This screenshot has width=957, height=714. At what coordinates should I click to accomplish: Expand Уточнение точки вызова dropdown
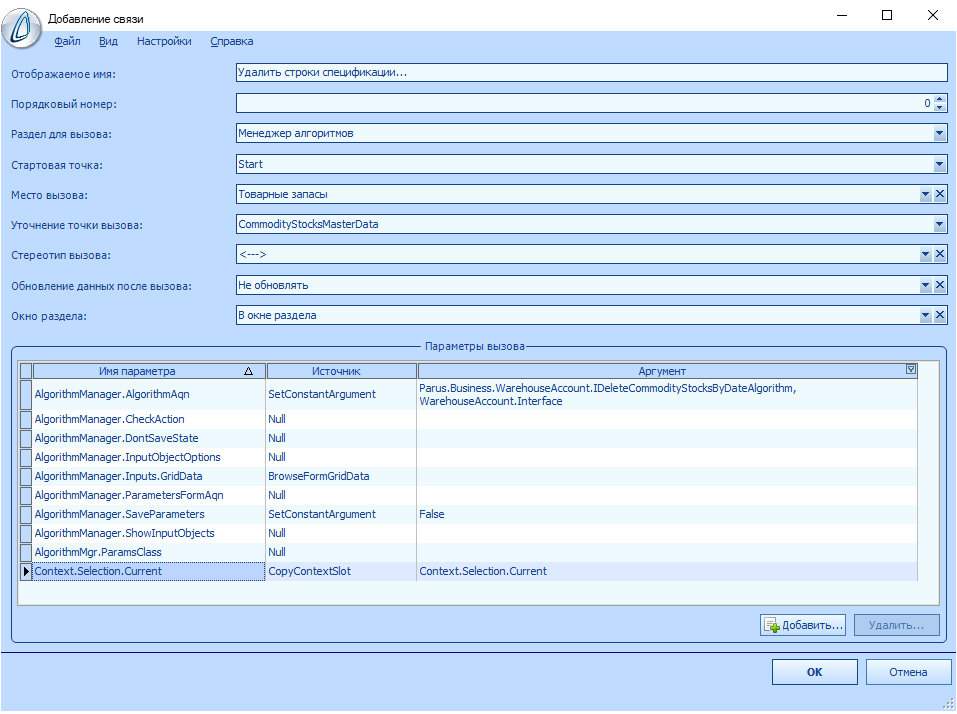939,224
